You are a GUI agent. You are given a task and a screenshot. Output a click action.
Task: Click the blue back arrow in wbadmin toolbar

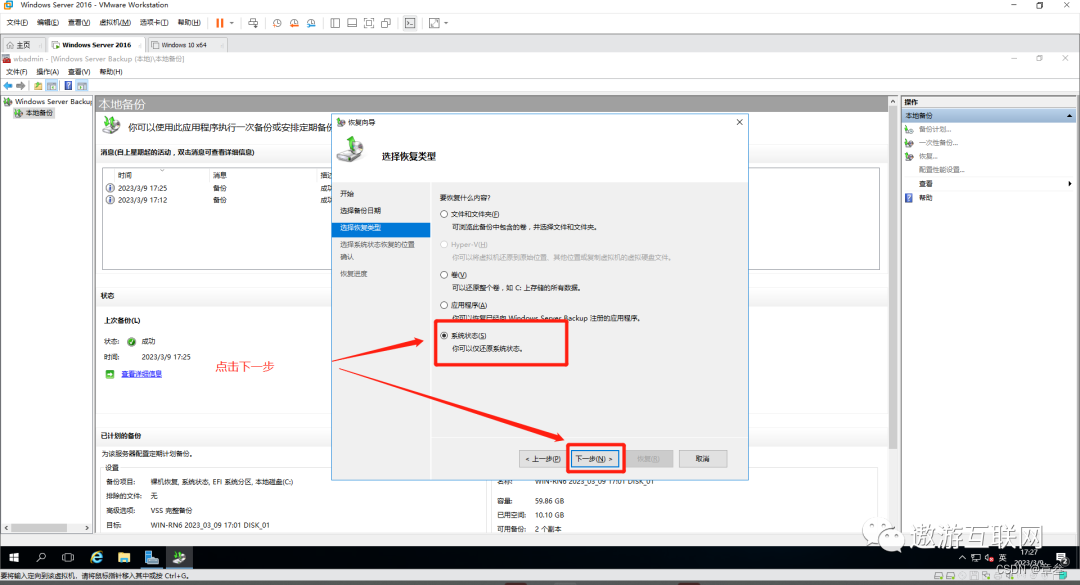[8, 85]
